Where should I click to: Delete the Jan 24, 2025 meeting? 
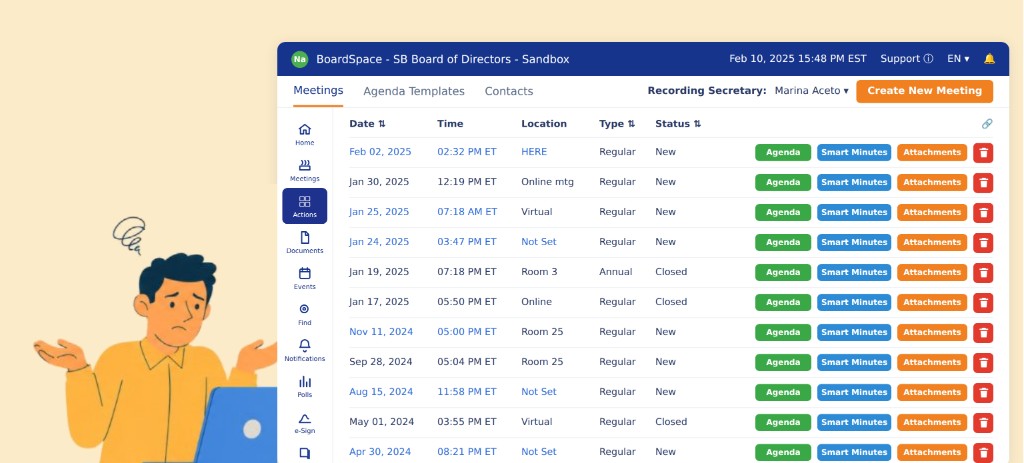(x=983, y=242)
